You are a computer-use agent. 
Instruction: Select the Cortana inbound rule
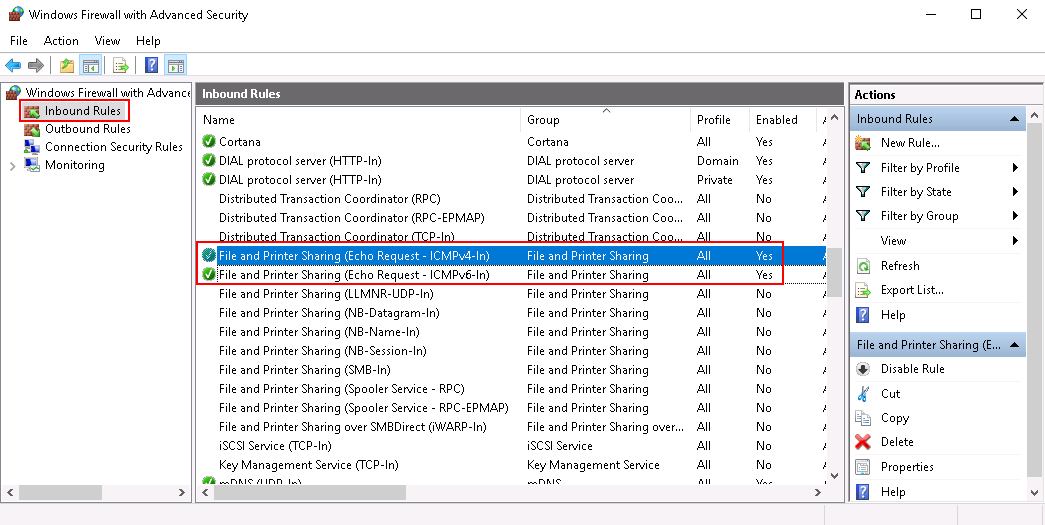(x=513, y=141)
